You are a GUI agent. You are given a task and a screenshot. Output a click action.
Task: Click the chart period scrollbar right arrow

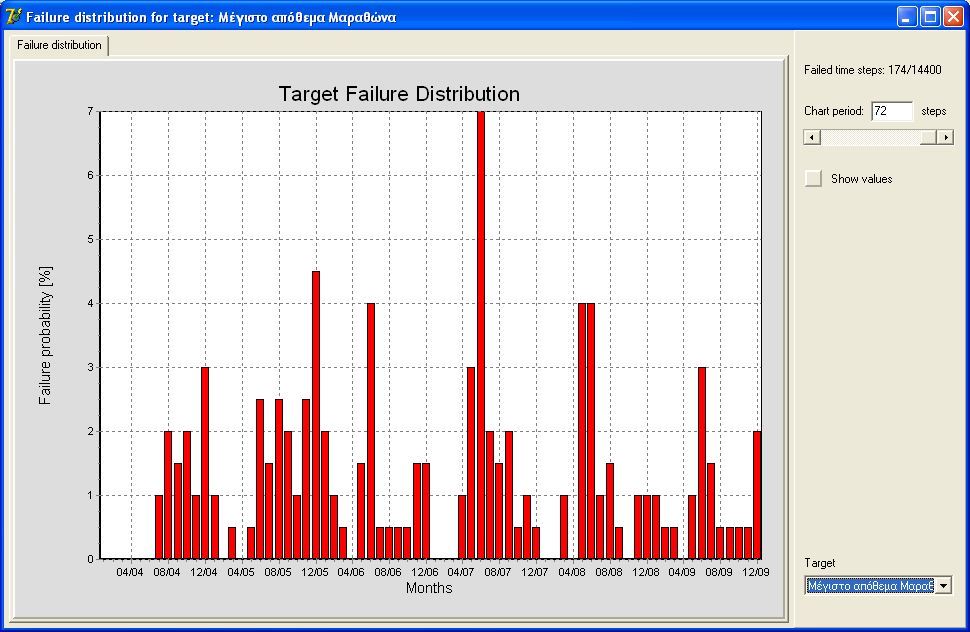[x=945, y=137]
